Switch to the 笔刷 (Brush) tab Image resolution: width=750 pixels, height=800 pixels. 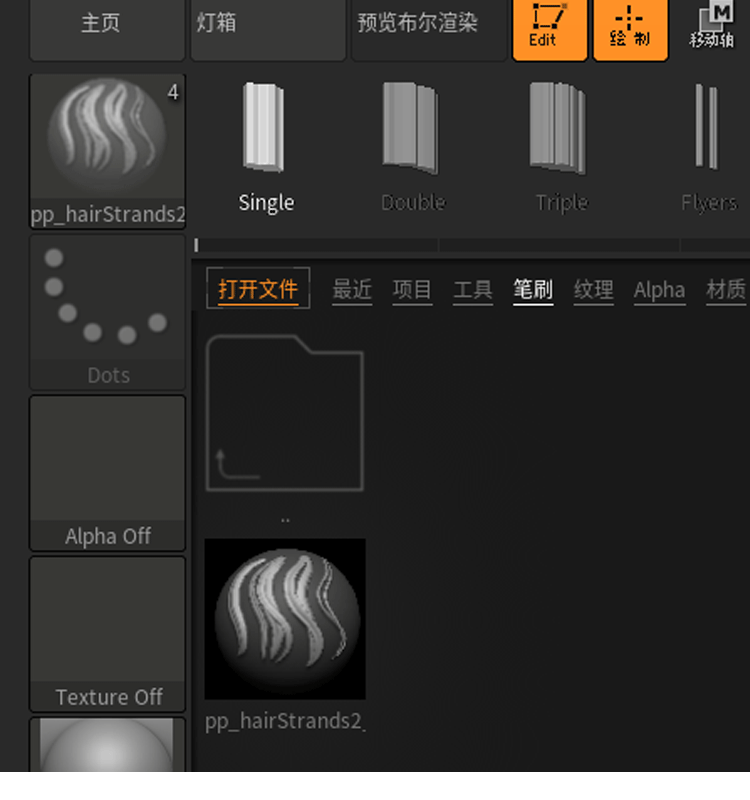[533, 290]
